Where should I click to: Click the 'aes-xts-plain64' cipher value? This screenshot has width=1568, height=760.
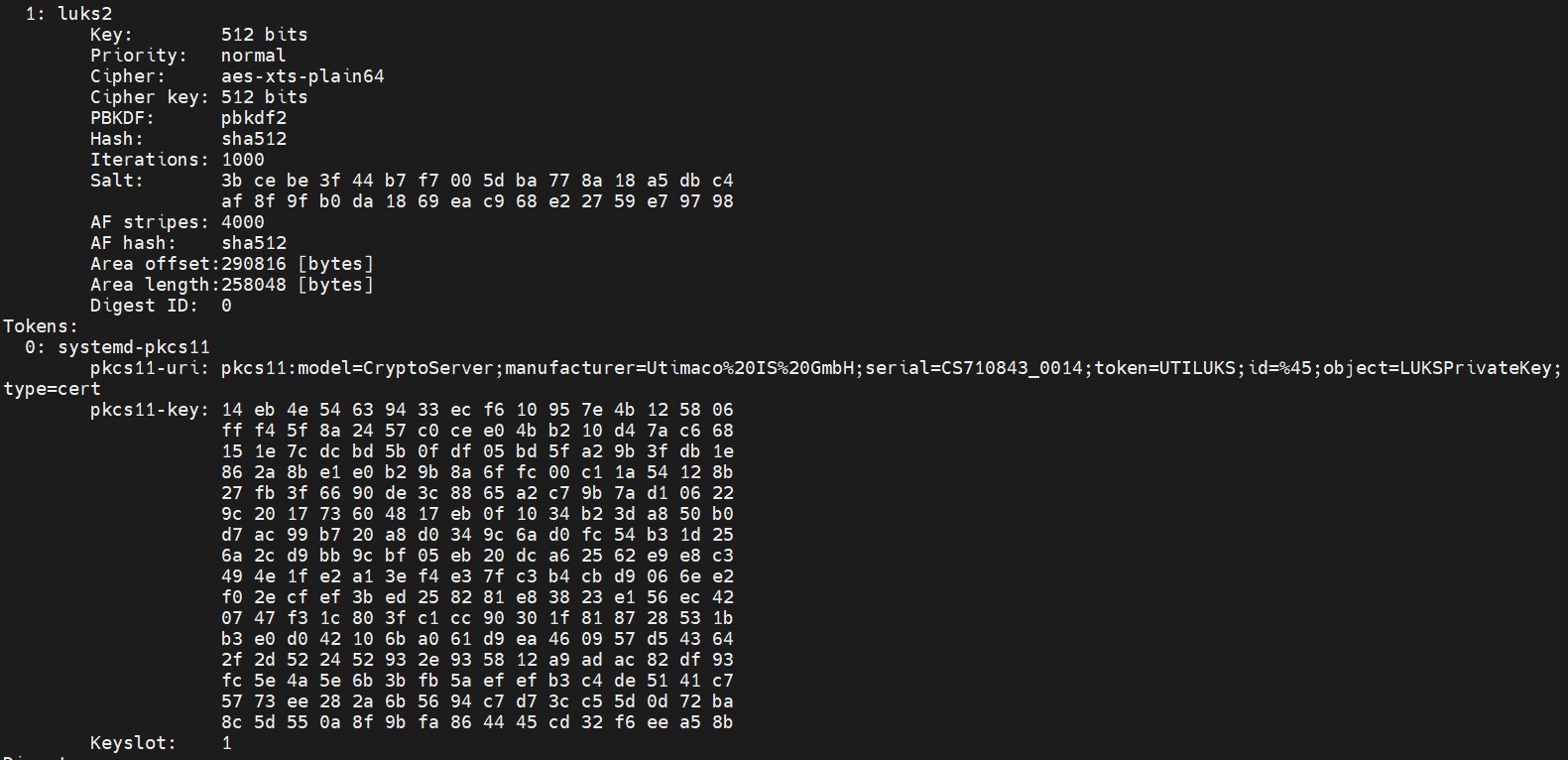click(x=302, y=76)
